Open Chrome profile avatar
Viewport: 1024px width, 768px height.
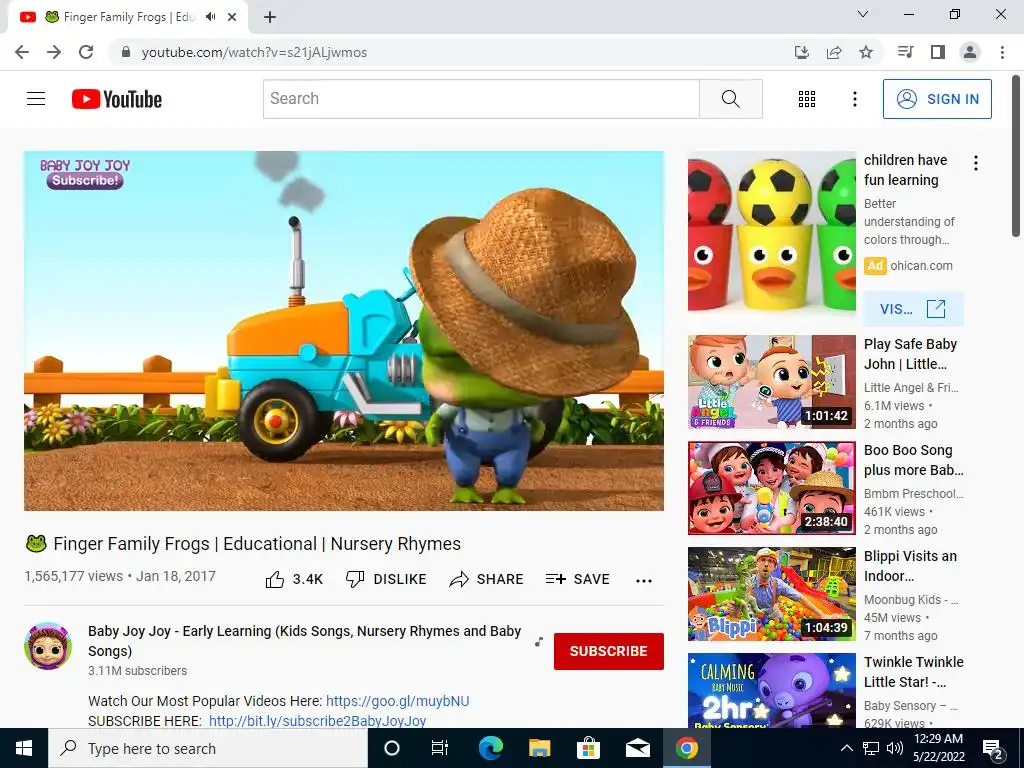(970, 52)
